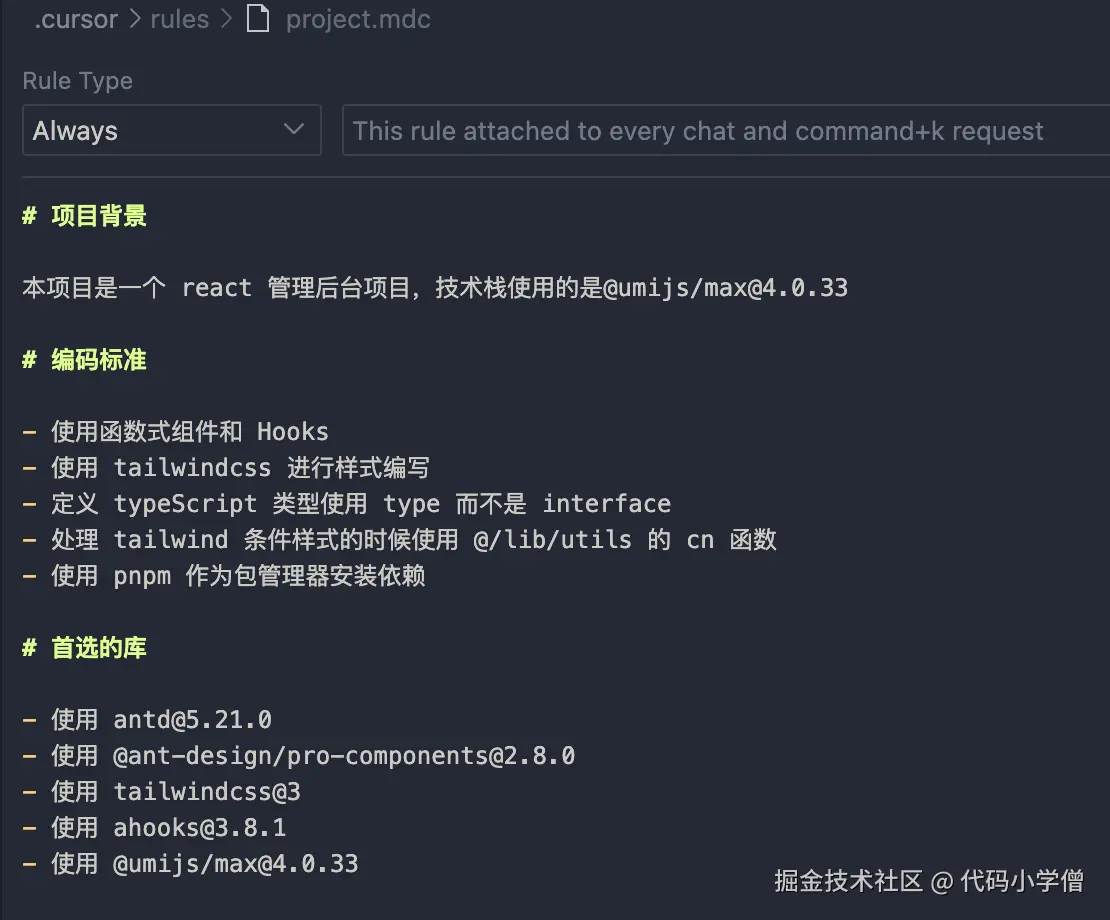
Task: Place cursor on the @umijs/max@4.0.33 project description line
Action: (x=435, y=288)
